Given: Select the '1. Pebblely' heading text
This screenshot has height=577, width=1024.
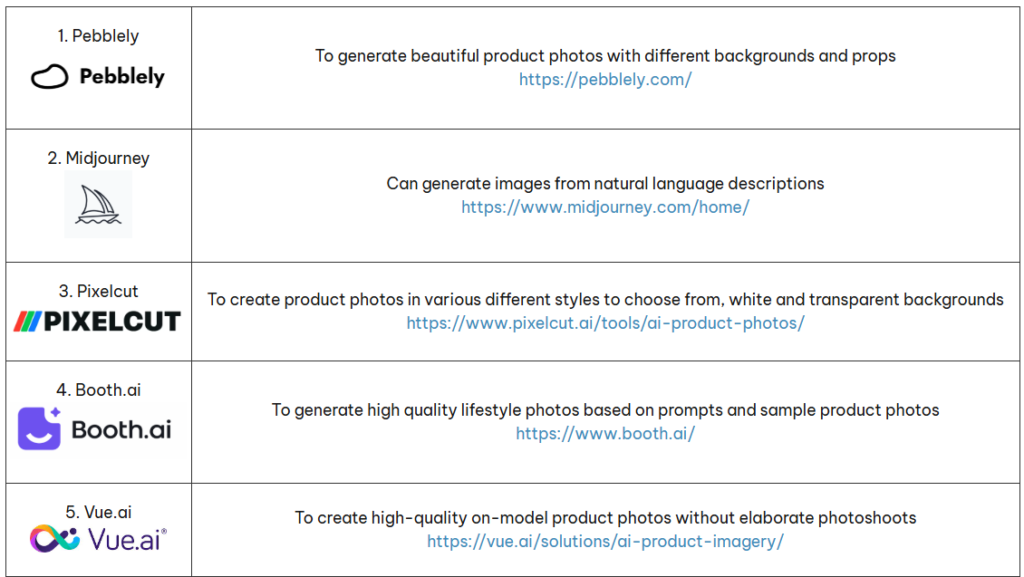Looking at the screenshot, I should point(98,36).
